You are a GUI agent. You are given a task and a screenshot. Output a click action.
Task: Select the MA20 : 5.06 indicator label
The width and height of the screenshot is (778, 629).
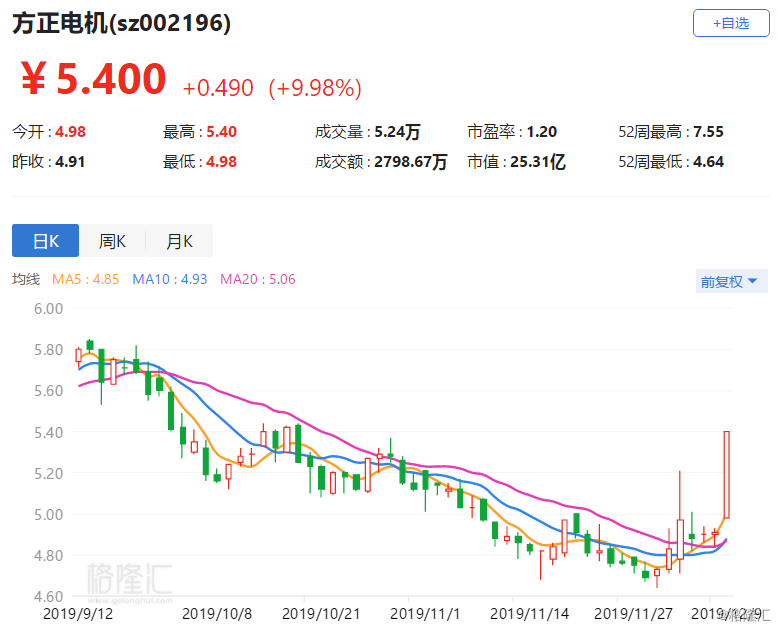click(258, 279)
